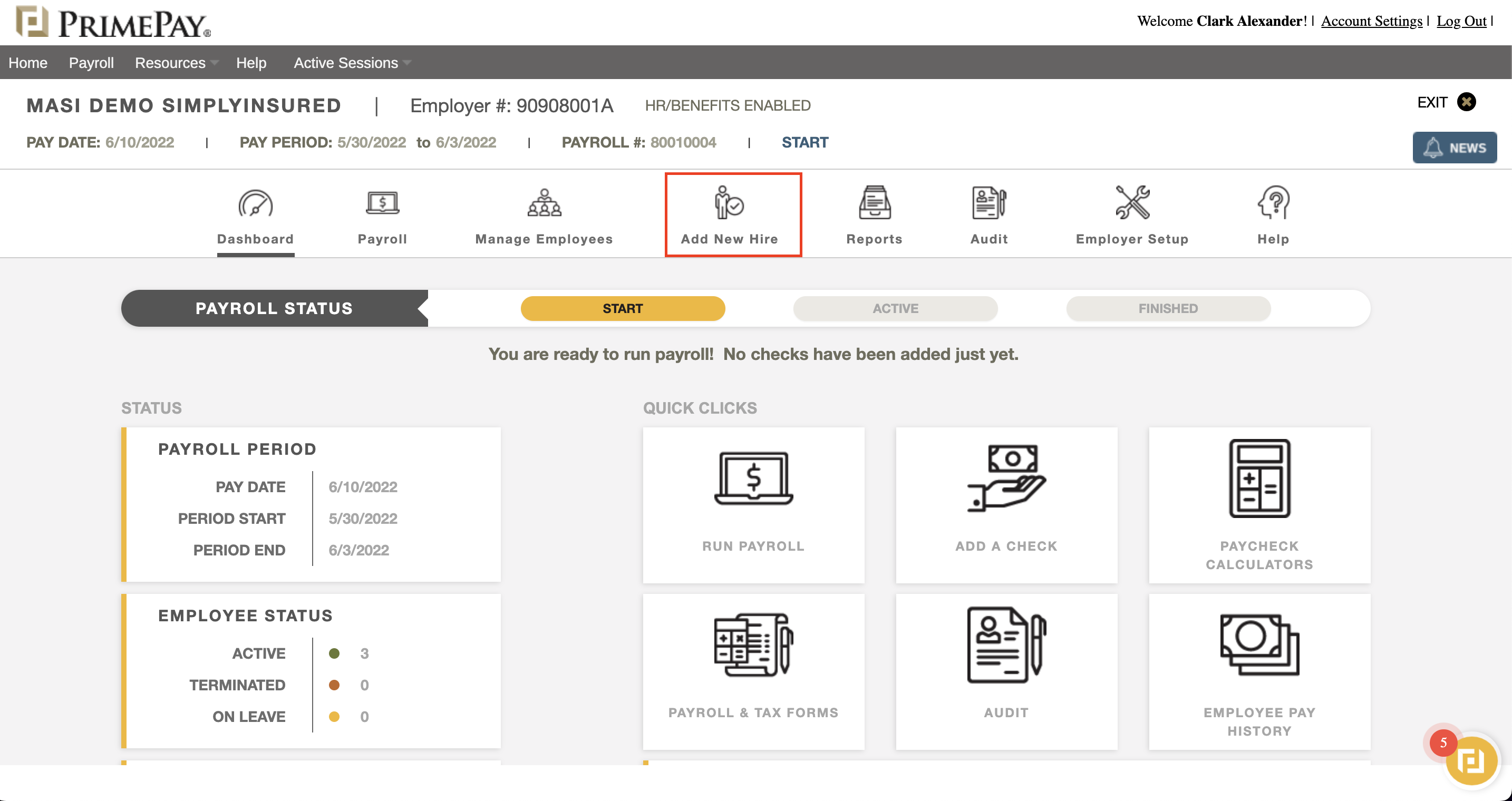
Task: Open Paycheck Calculators tile
Action: [x=1259, y=505]
